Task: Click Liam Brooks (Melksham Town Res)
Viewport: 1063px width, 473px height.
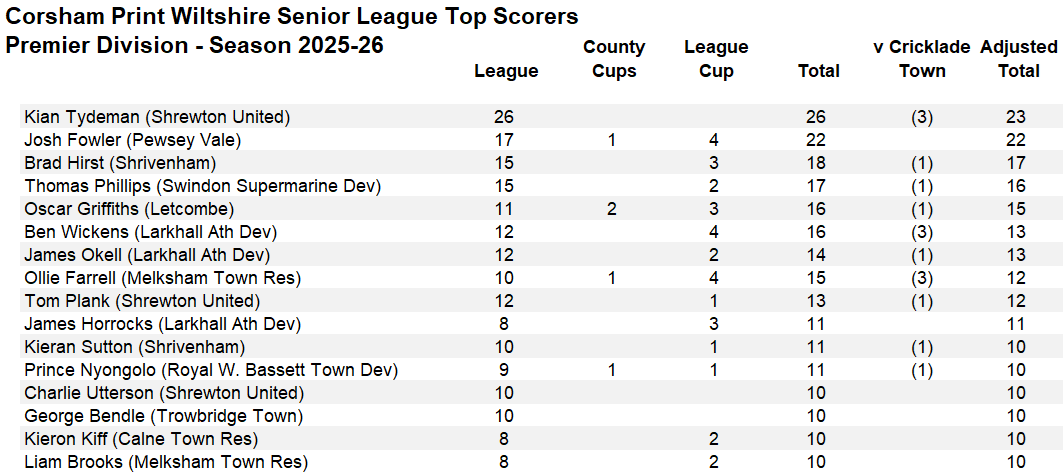Action: coord(166,462)
